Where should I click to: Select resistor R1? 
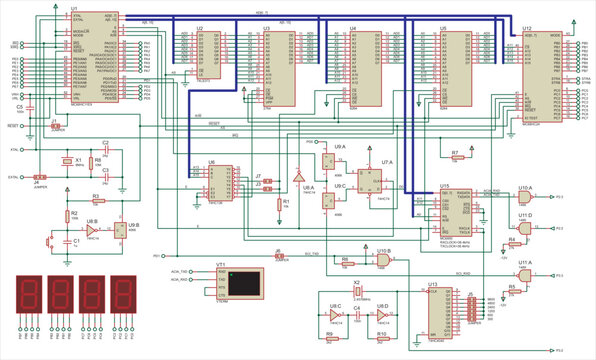pyautogui.click(x=279, y=205)
